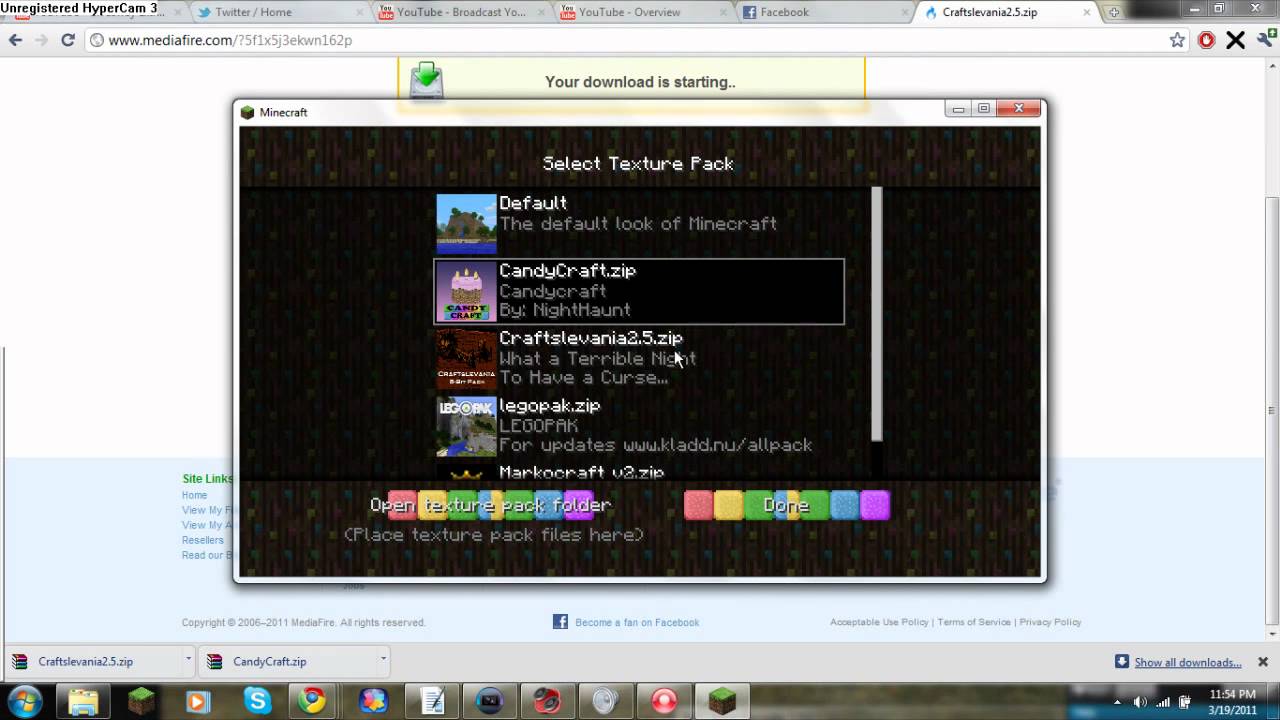
Task: Show all downloads link
Action: pyautogui.click(x=1187, y=662)
